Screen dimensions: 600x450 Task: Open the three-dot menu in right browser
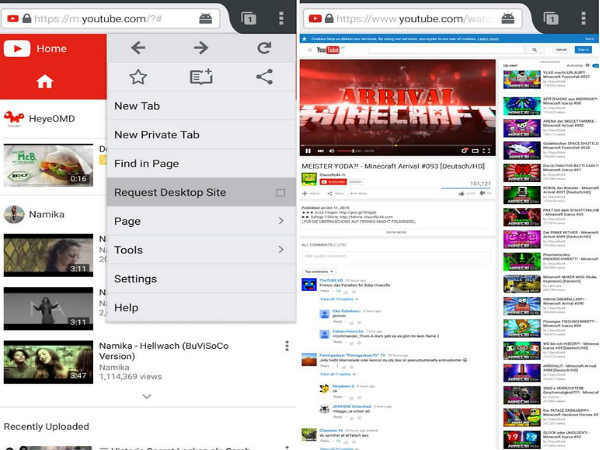point(584,18)
